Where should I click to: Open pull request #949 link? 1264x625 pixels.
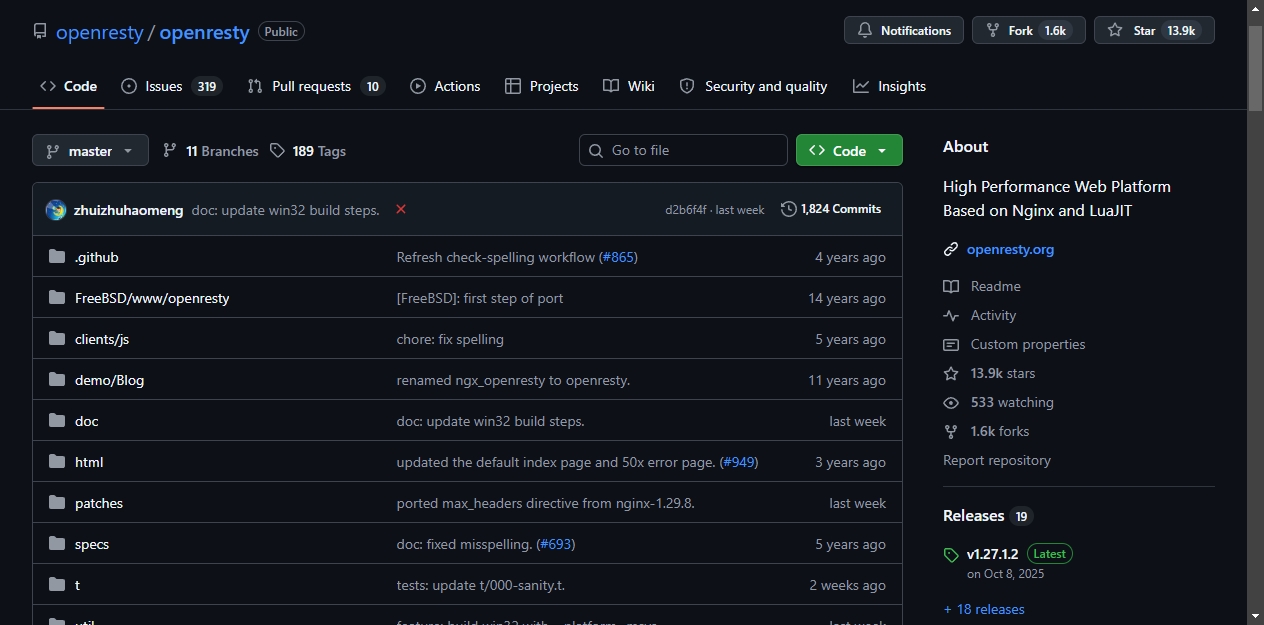[x=739, y=462]
